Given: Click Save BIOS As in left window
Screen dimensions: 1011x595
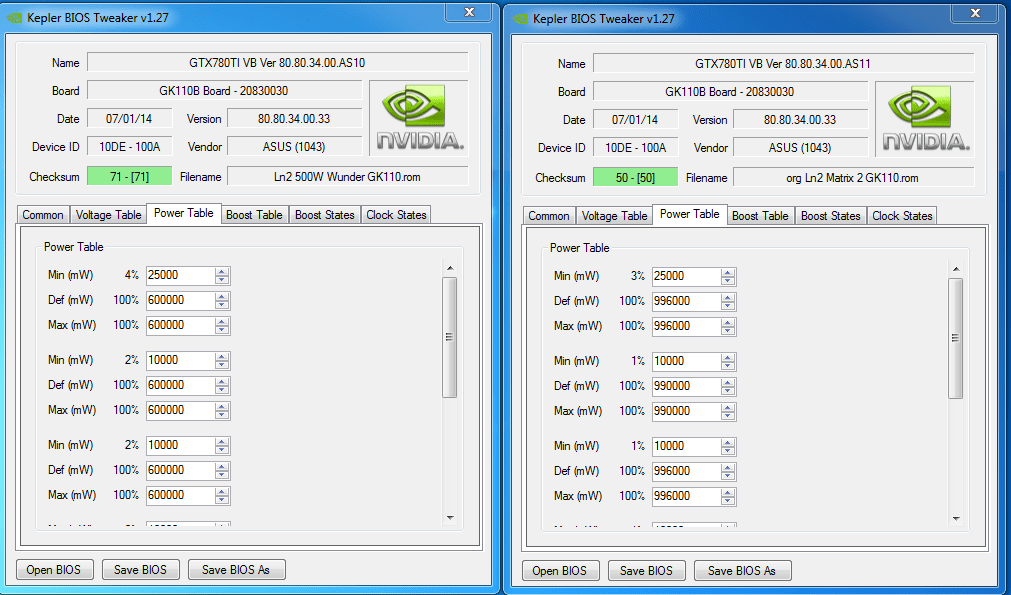Looking at the screenshot, I should click(236, 570).
